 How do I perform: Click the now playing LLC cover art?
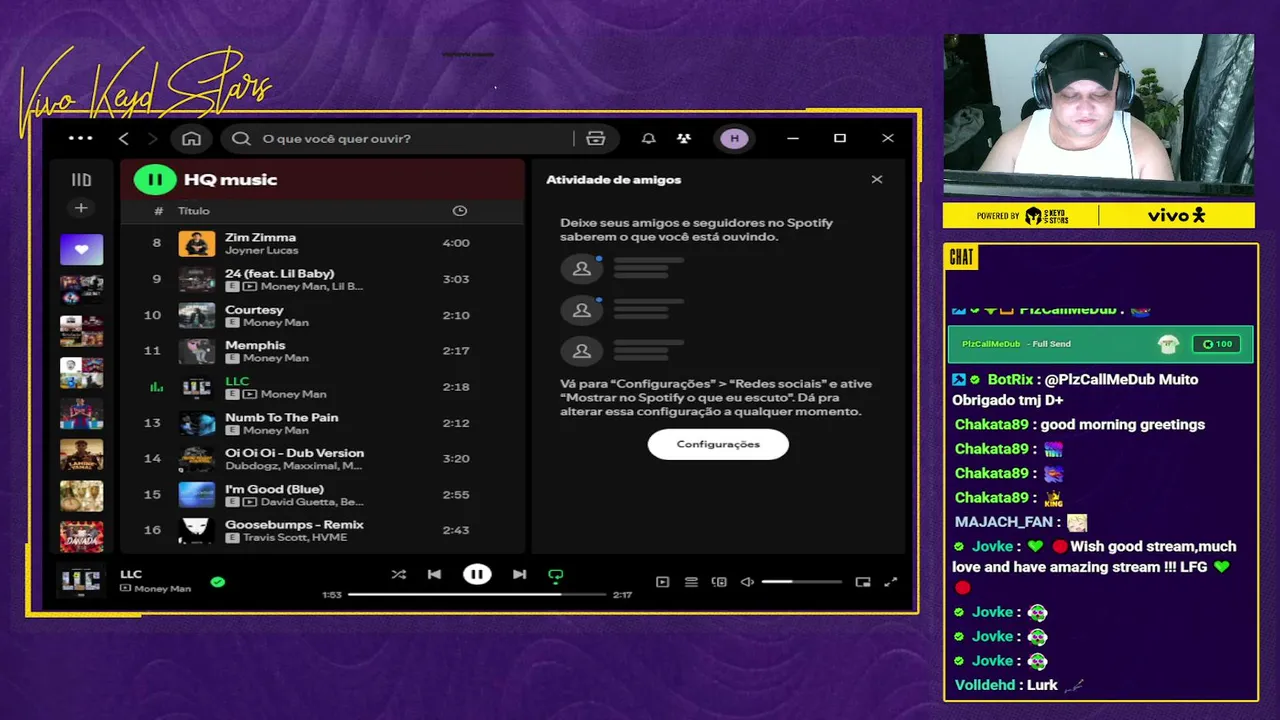(81, 580)
